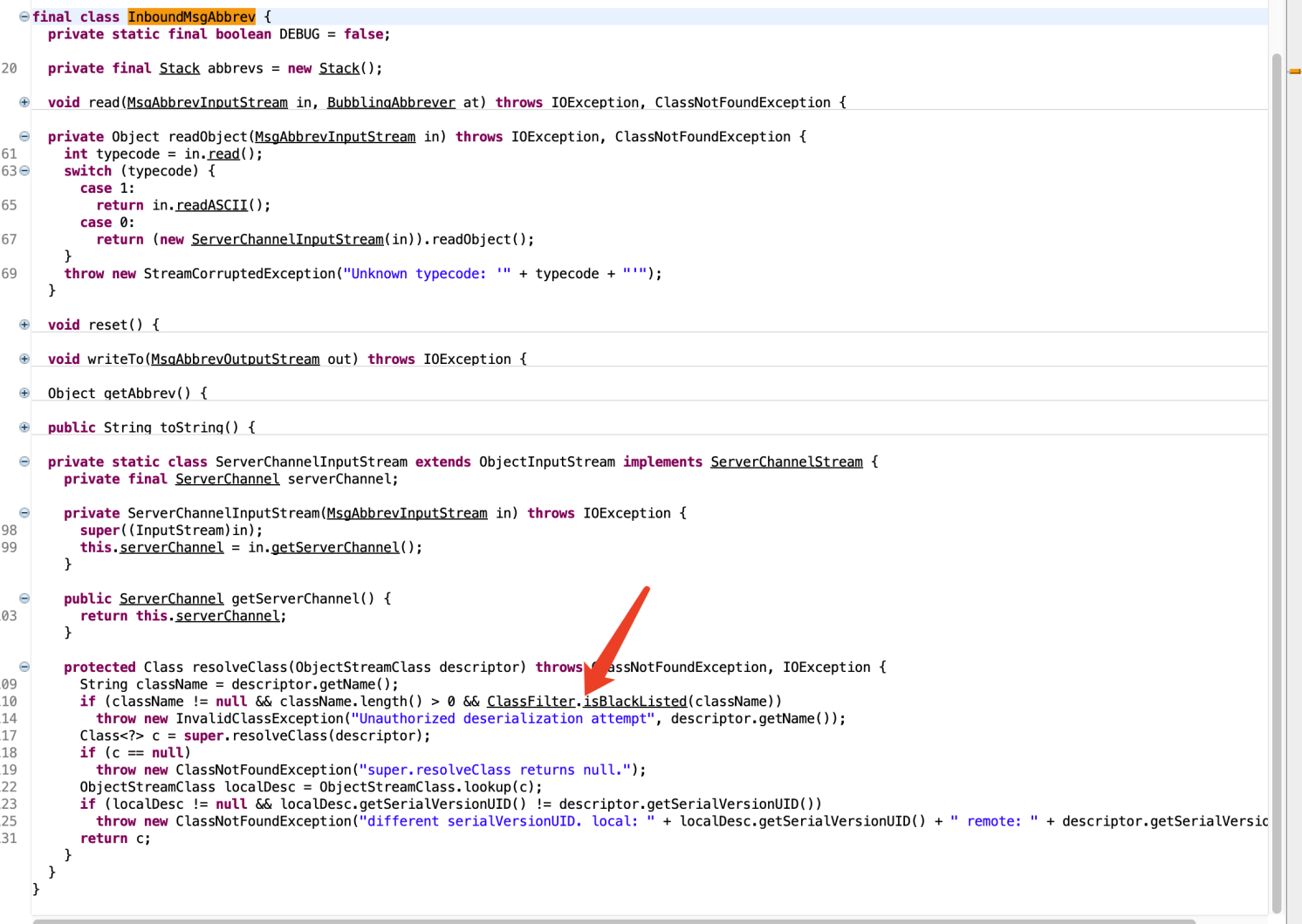The image size is (1302, 924).
Task: Collapse the InboundMsgAbbrev class fold icon
Action: point(24,17)
